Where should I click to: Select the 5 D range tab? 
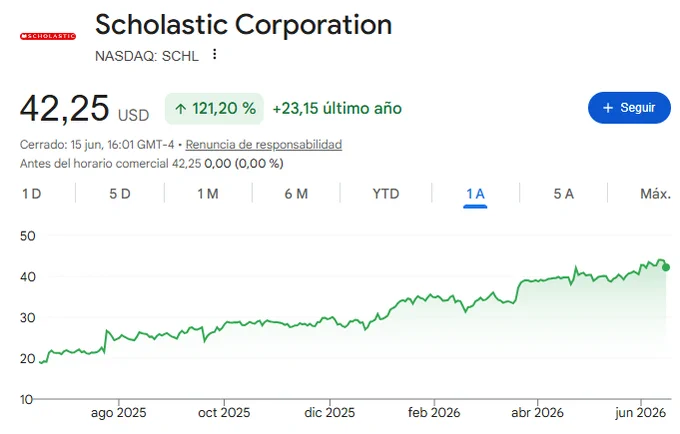tap(120, 193)
